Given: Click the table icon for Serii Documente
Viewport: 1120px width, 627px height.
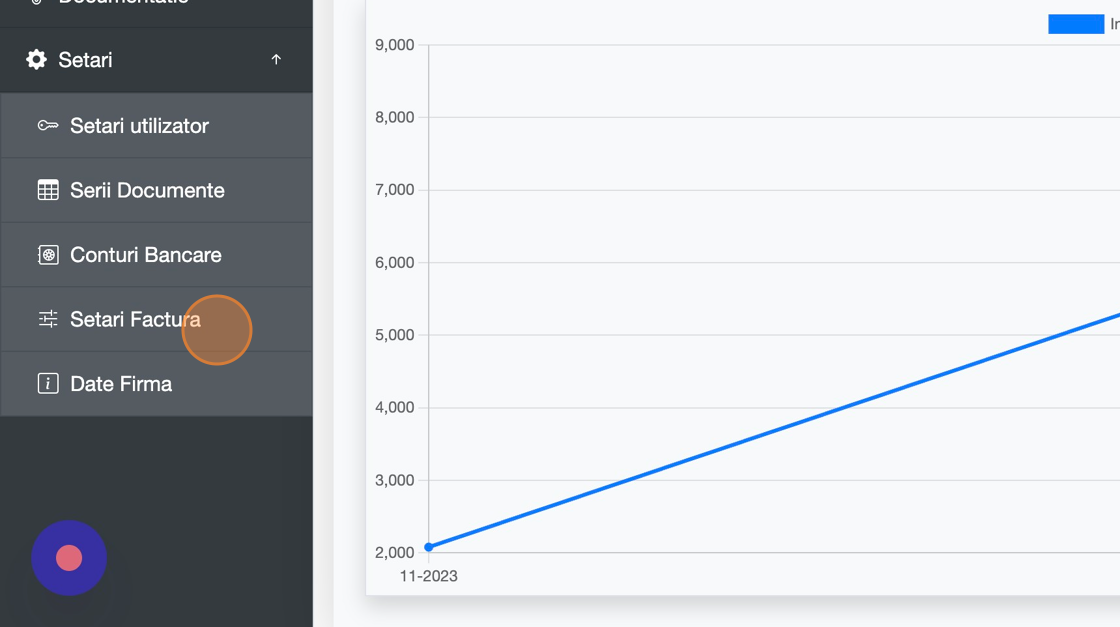Looking at the screenshot, I should coord(48,190).
